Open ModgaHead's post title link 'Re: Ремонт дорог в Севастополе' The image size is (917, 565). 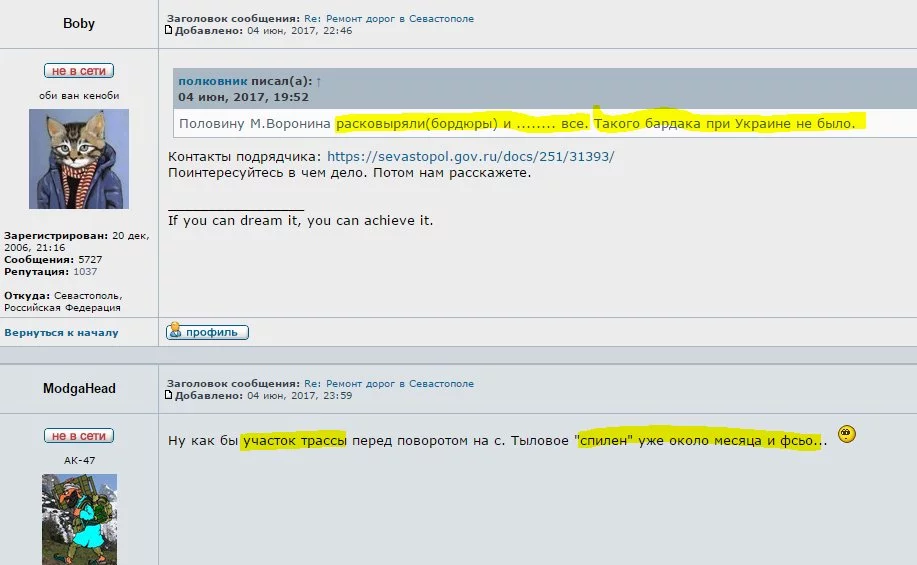pyautogui.click(x=389, y=384)
